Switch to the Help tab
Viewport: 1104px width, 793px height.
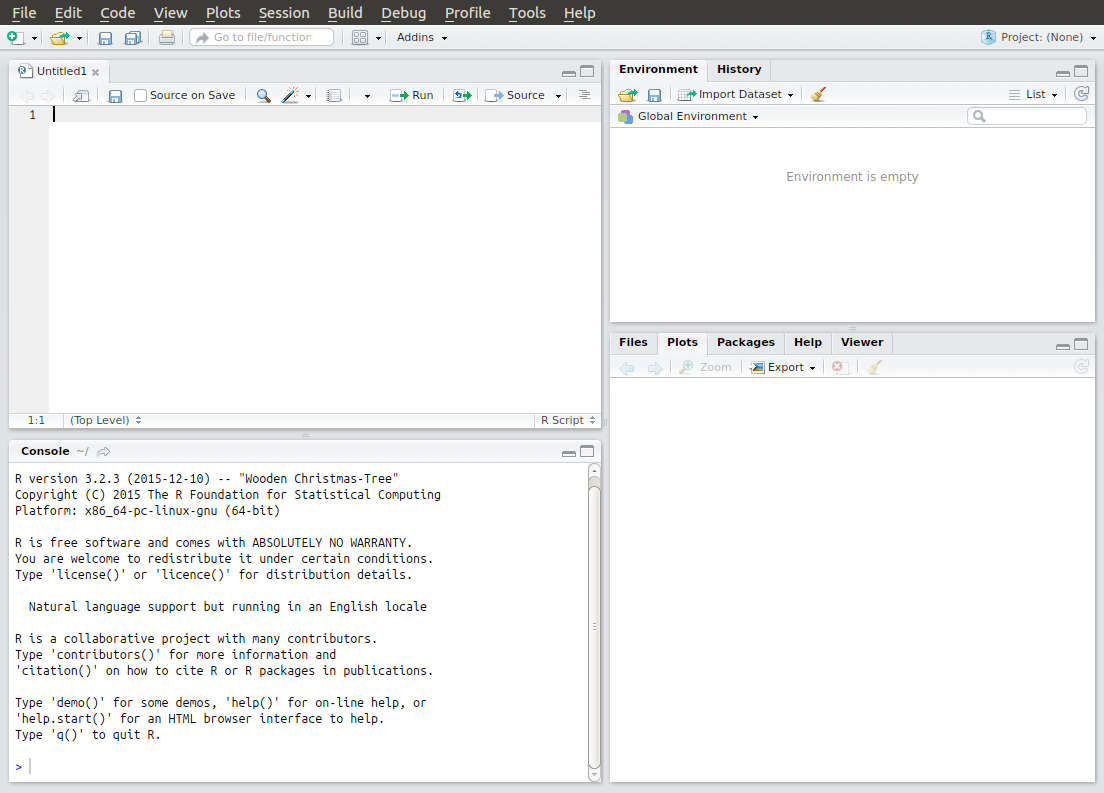(x=808, y=342)
